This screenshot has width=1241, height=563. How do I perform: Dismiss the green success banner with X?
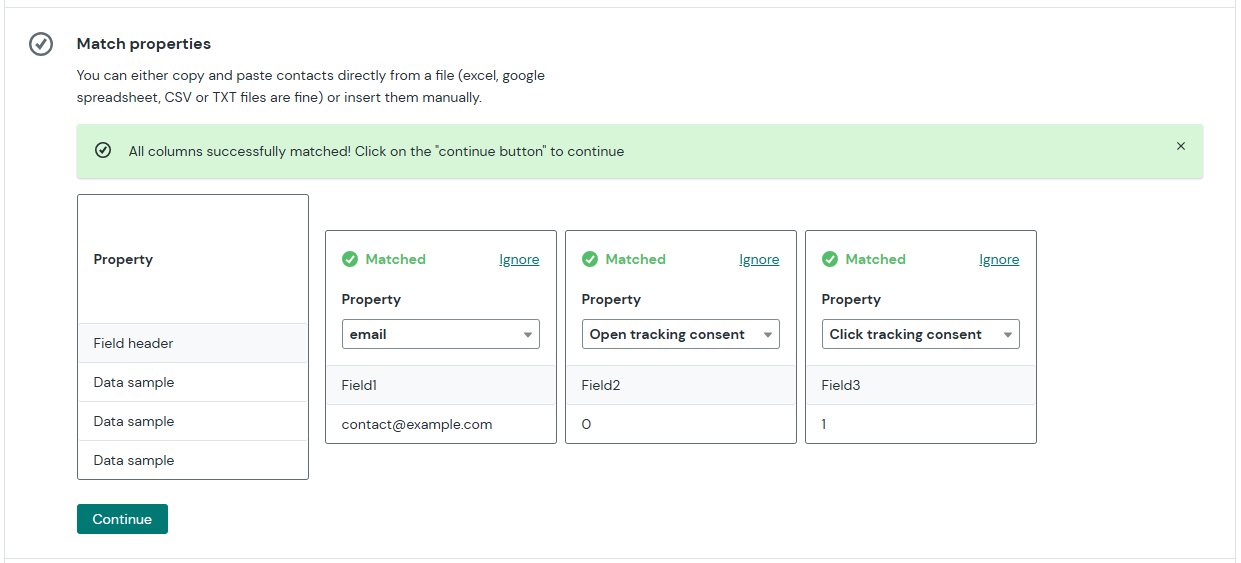pos(1181,146)
